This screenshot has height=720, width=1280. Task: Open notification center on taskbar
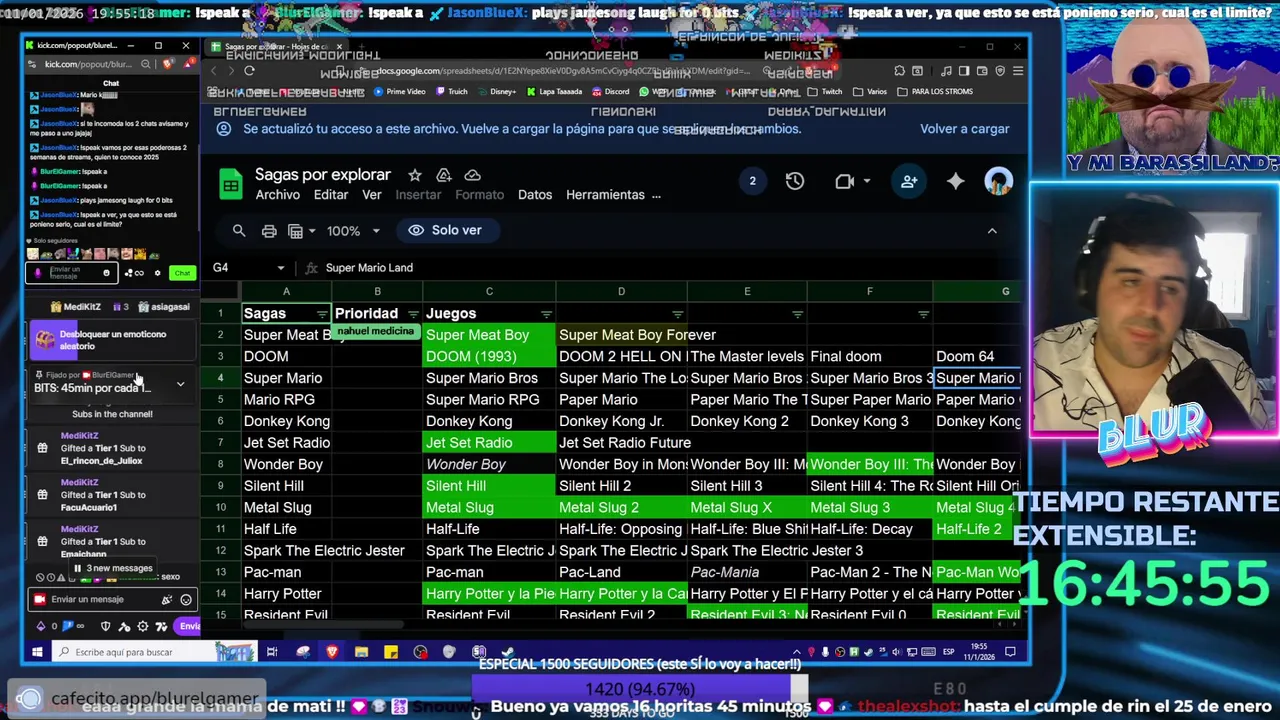[1010, 652]
